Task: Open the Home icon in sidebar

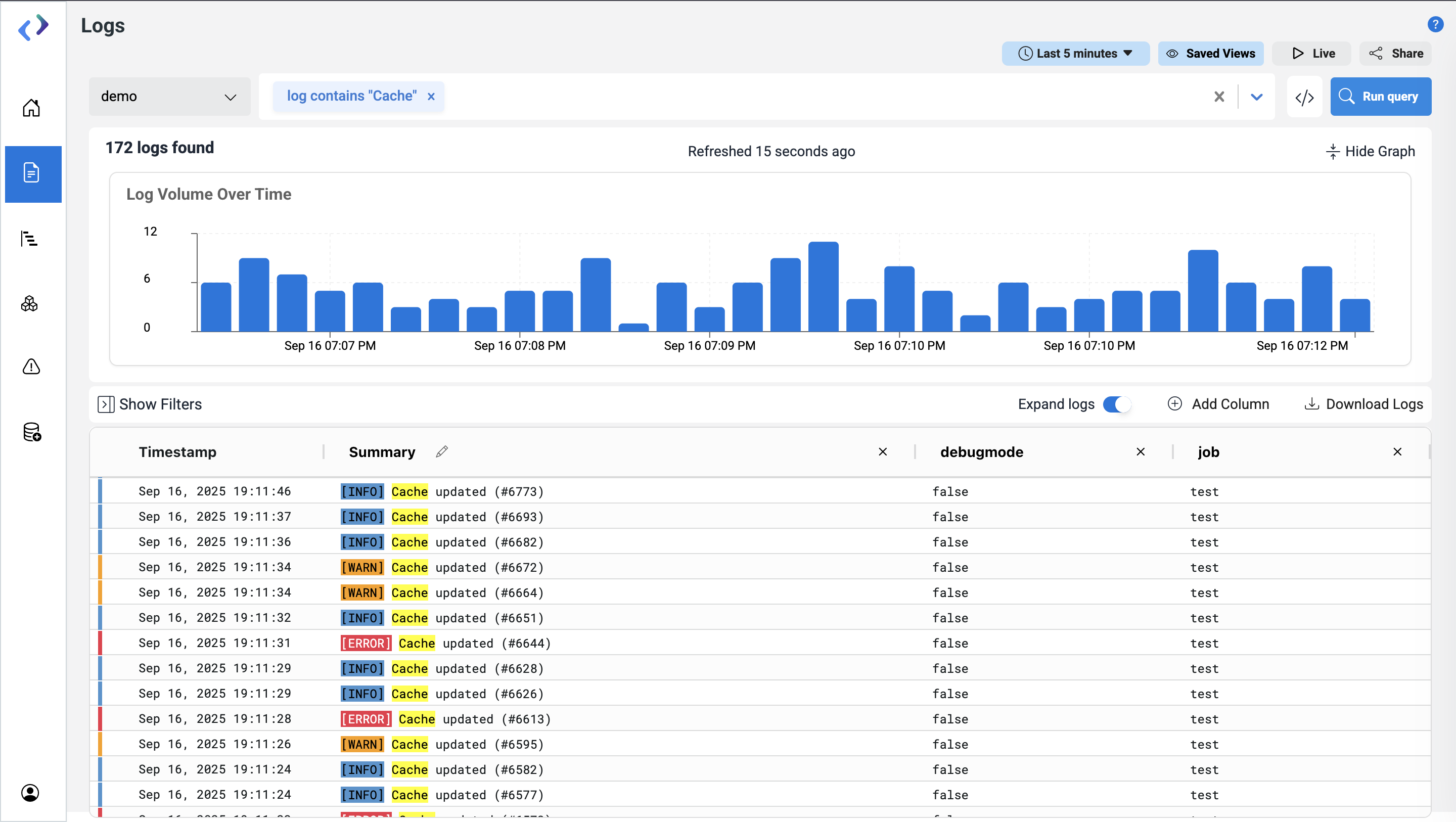Action: [31, 107]
